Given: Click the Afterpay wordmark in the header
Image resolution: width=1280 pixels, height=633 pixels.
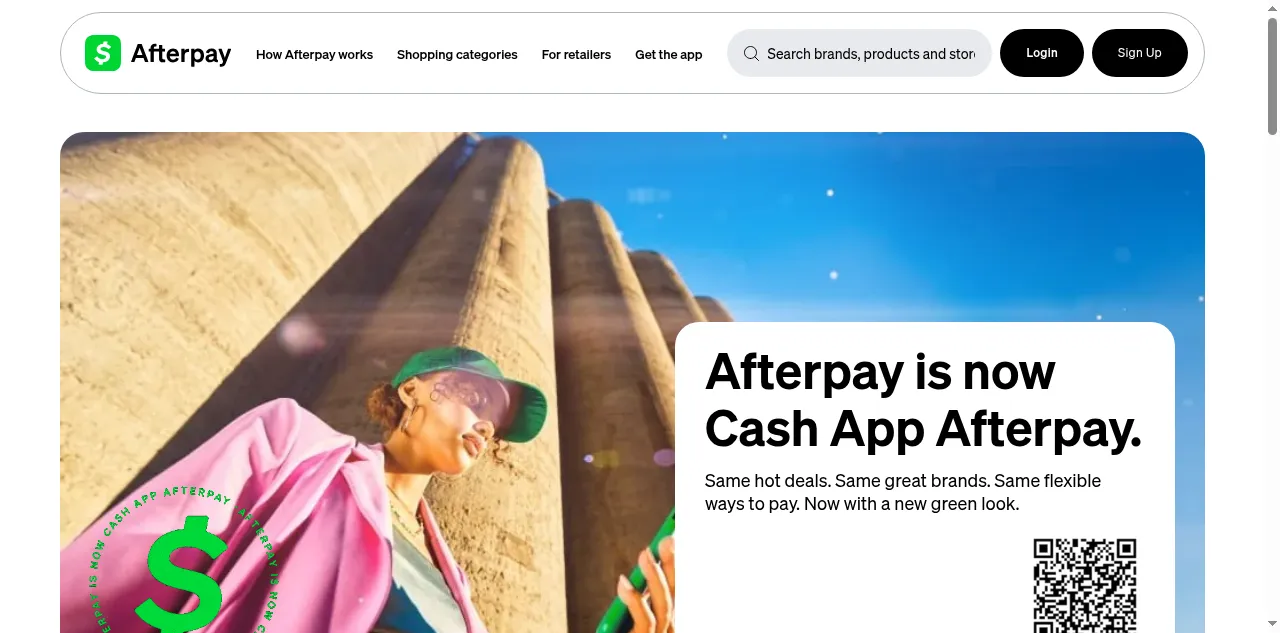Looking at the screenshot, I should pos(181,54).
